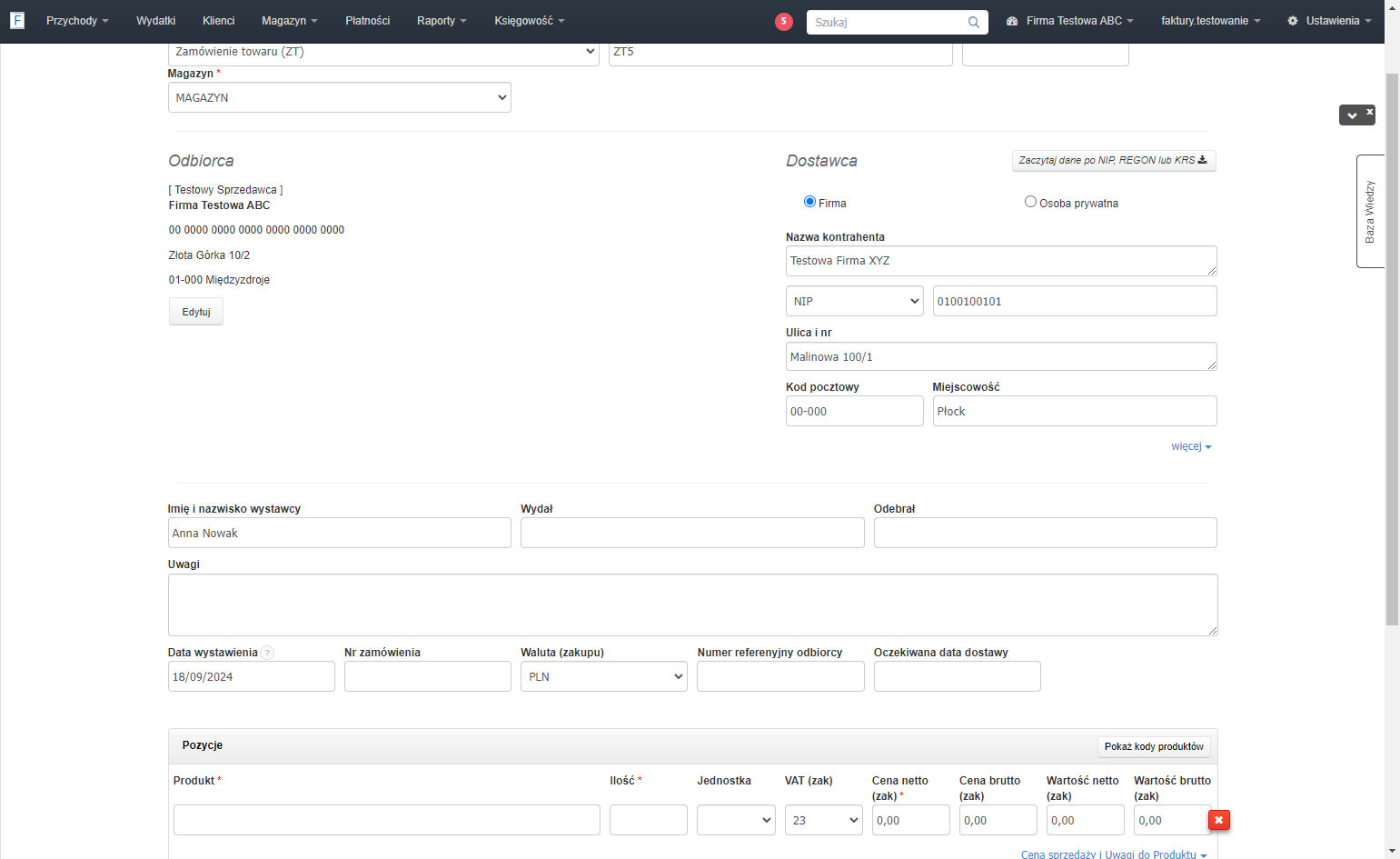Image resolution: width=1400 pixels, height=859 pixels.
Task: Open the Magazyn top menu
Action: (x=289, y=21)
